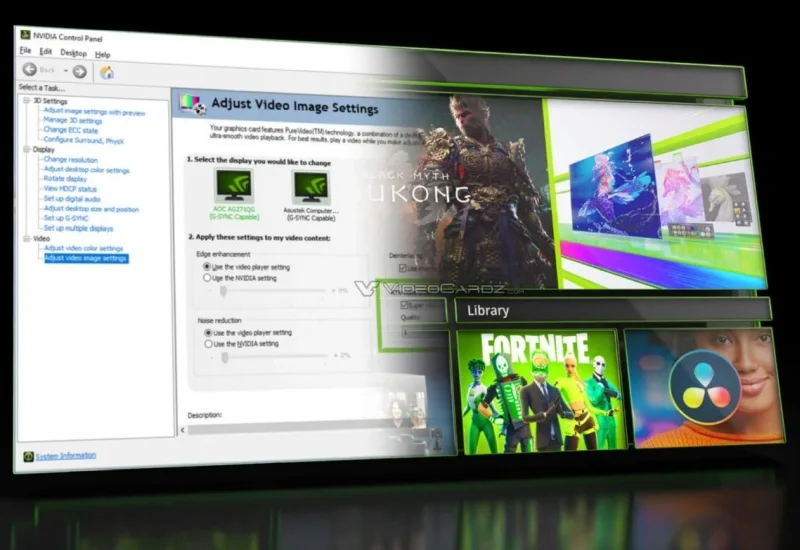Select edge enhancement video player setting radio
The height and width of the screenshot is (550, 800).
click(207, 266)
